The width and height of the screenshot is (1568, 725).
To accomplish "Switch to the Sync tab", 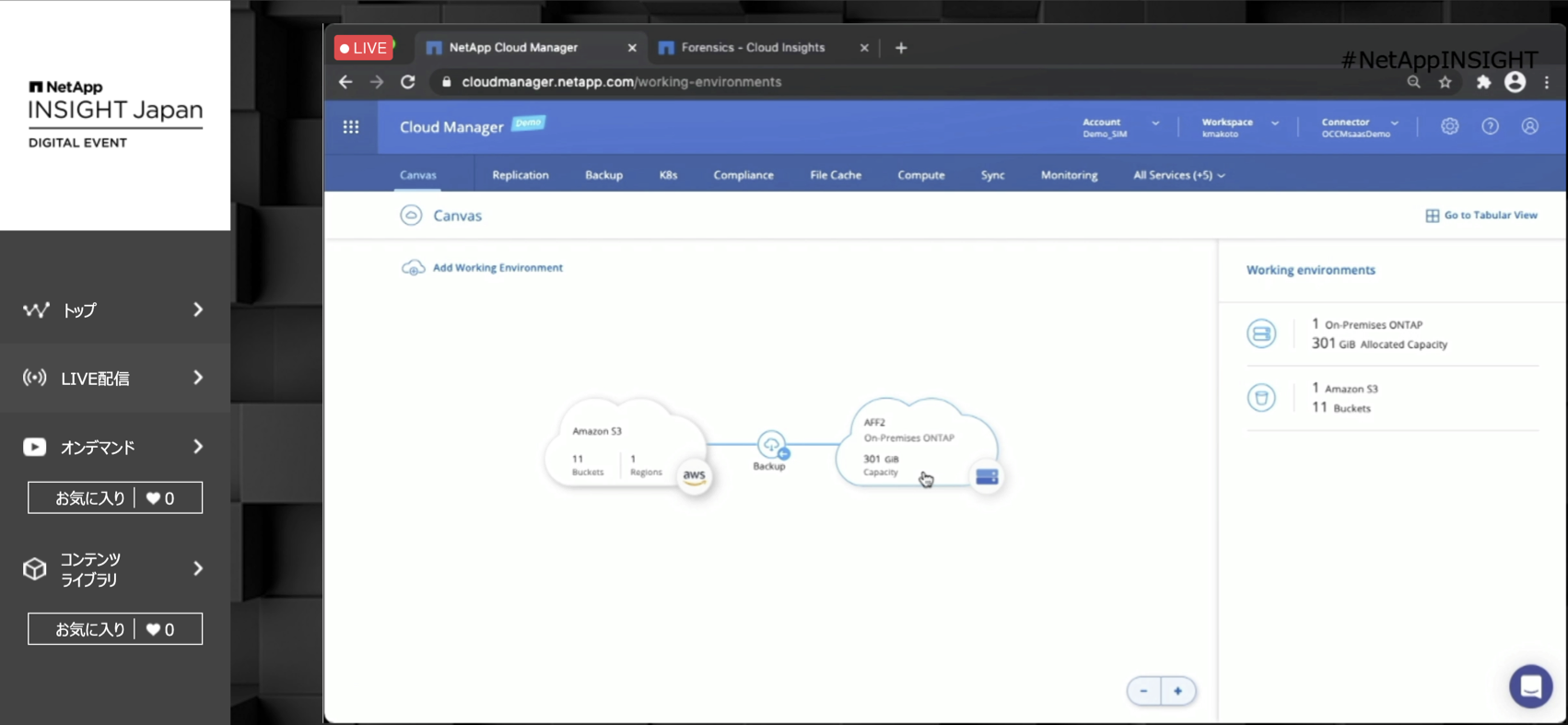I will click(x=993, y=175).
